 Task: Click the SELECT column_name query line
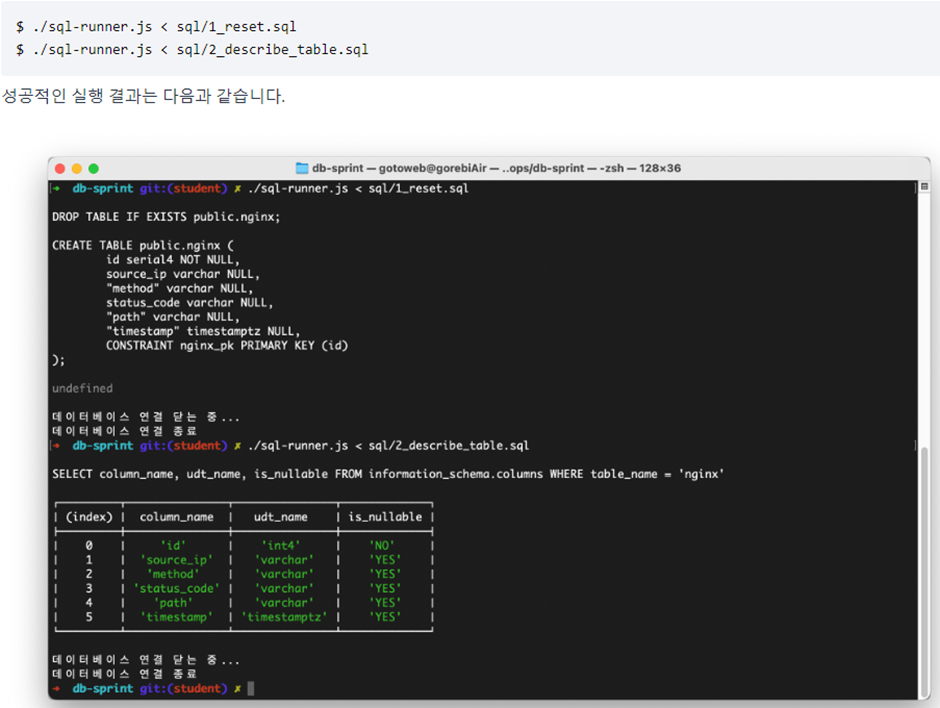coord(388,474)
